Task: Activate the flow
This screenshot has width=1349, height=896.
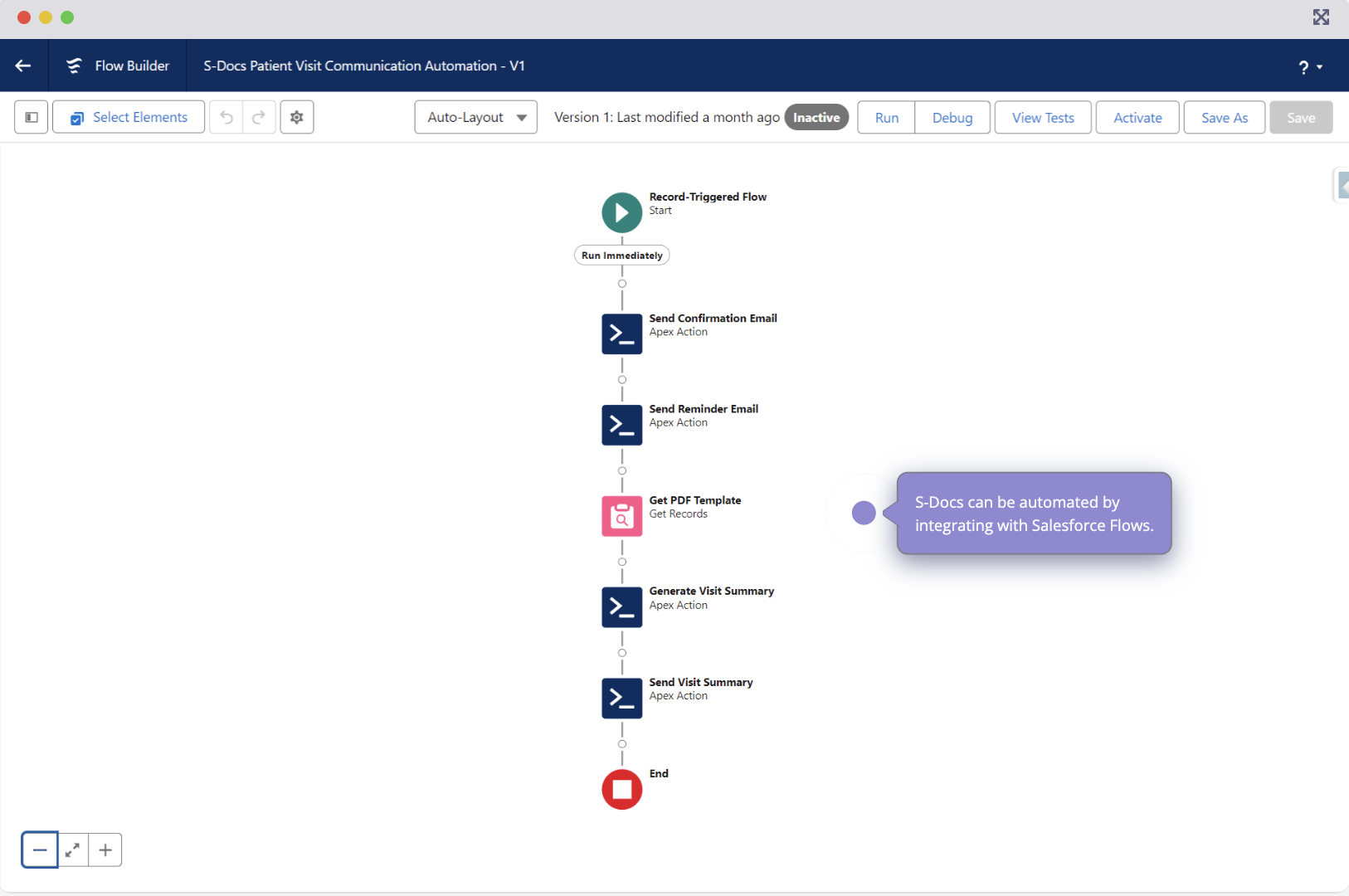Action: pos(1137,118)
